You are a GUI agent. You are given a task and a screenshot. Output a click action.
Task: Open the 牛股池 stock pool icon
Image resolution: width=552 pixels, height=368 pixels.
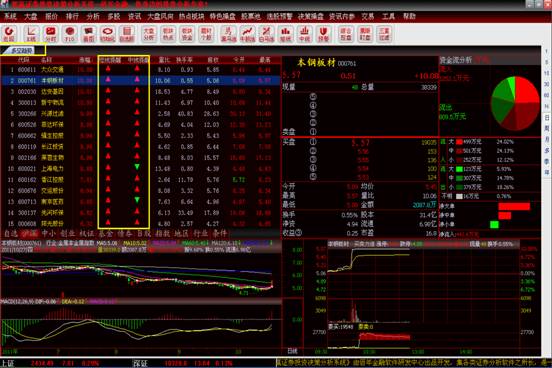247,34
